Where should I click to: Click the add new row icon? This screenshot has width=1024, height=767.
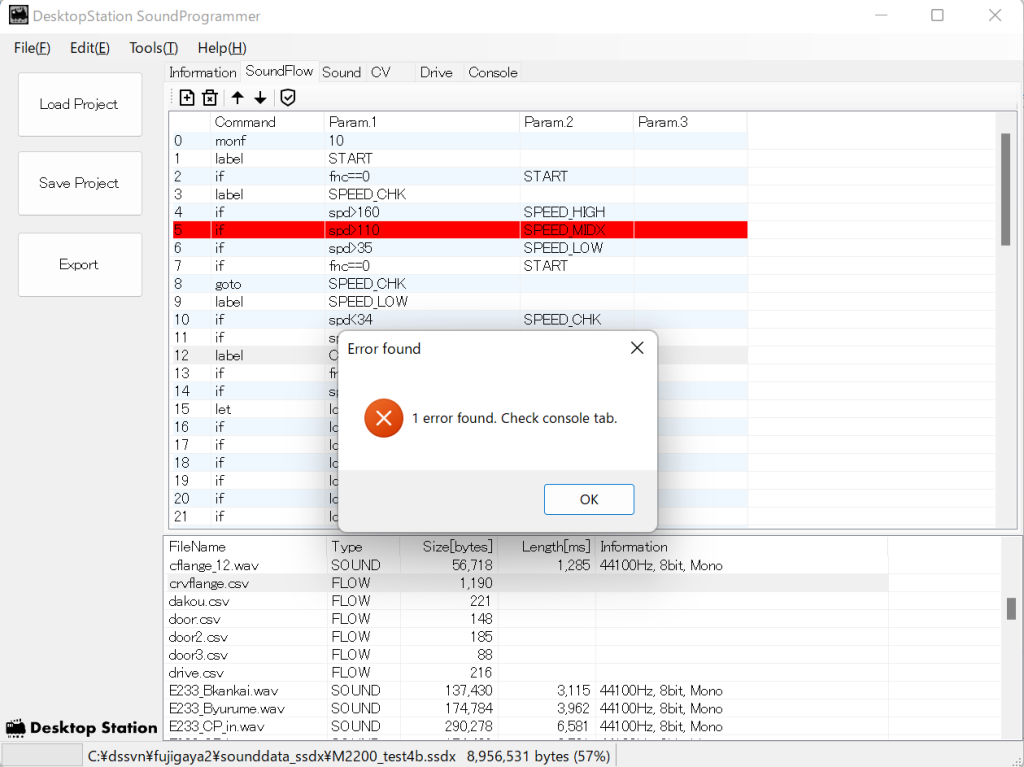(x=187, y=97)
